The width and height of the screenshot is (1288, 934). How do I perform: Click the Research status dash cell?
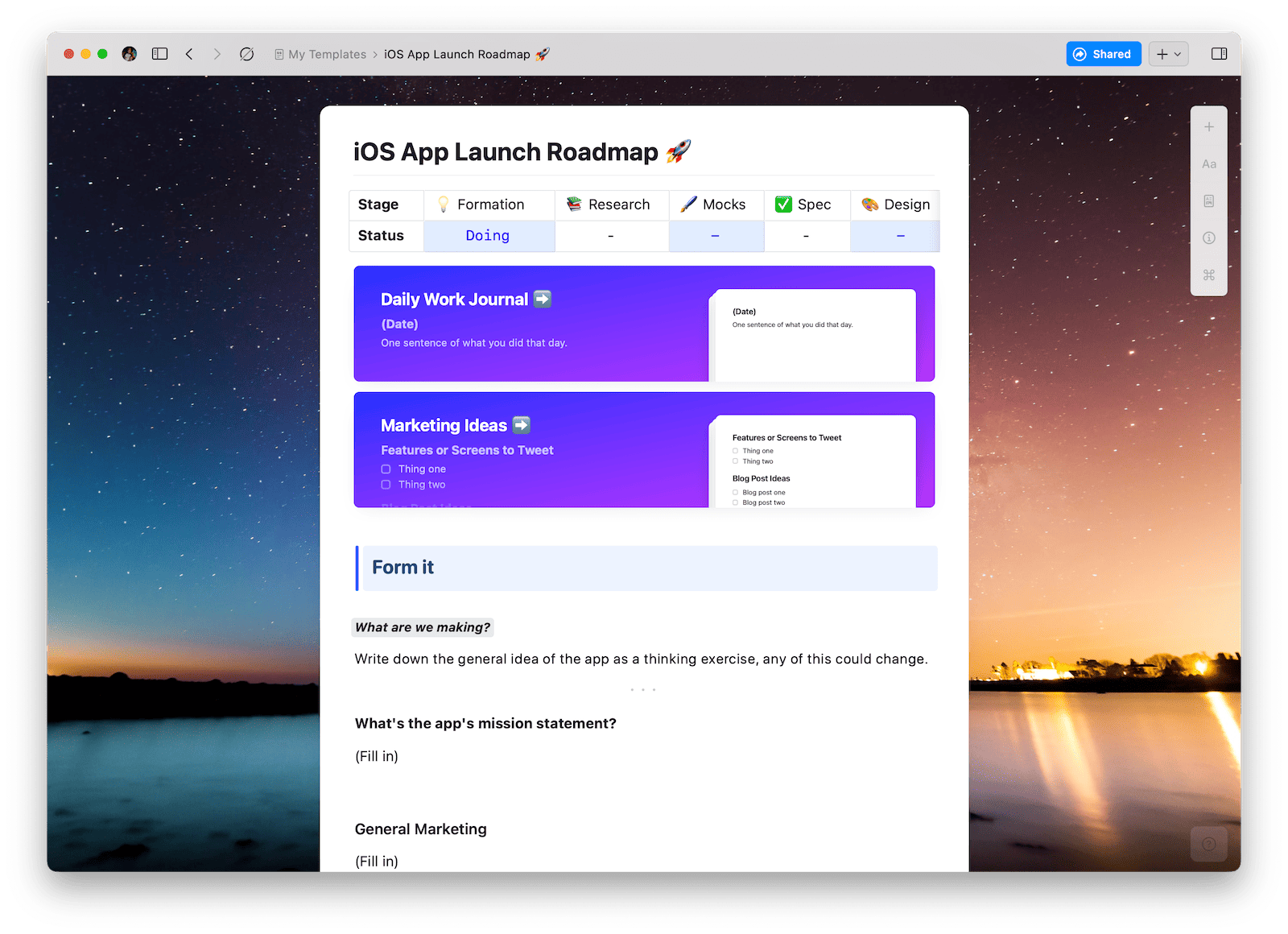(612, 236)
